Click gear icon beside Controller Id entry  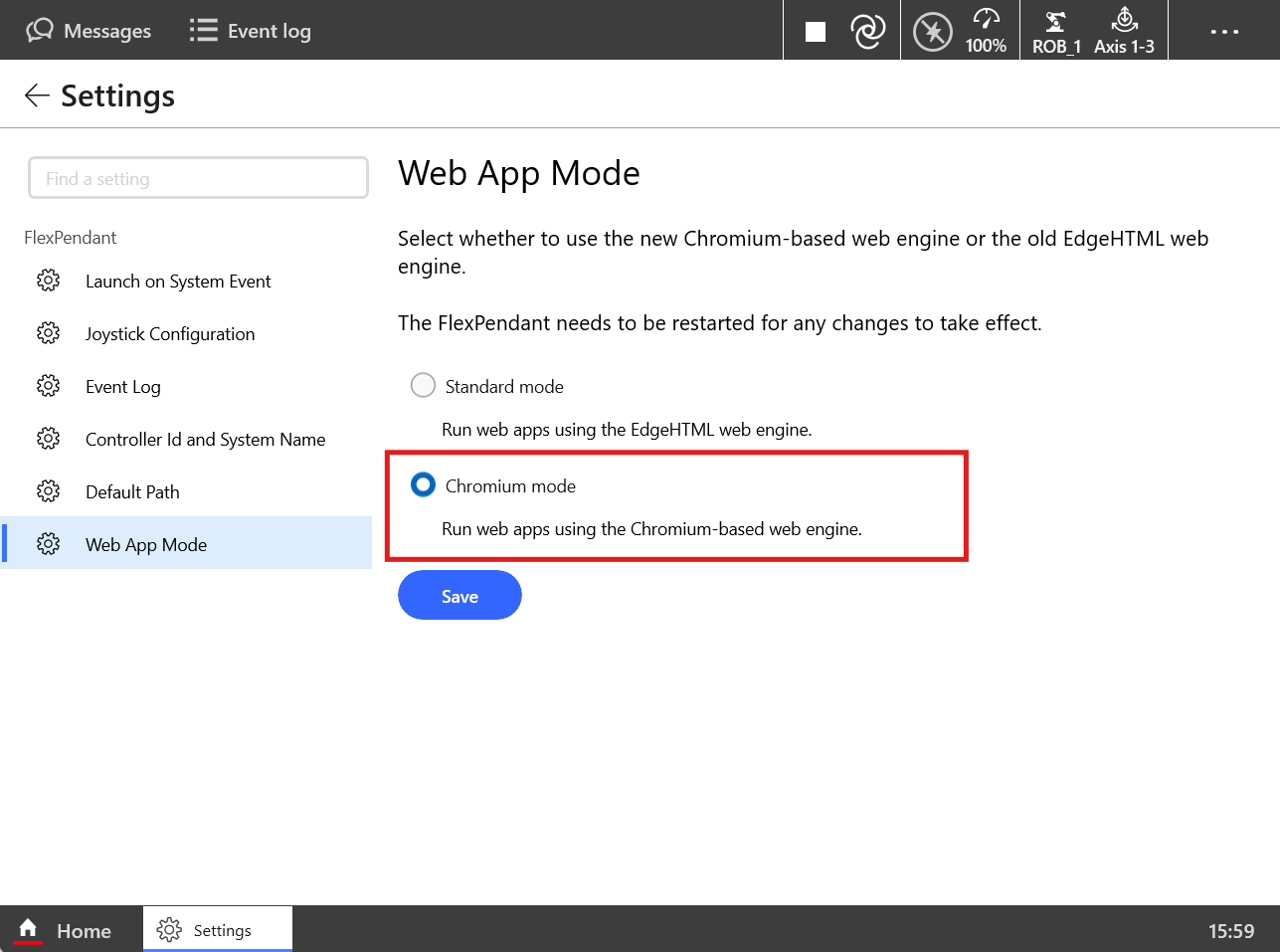48,439
